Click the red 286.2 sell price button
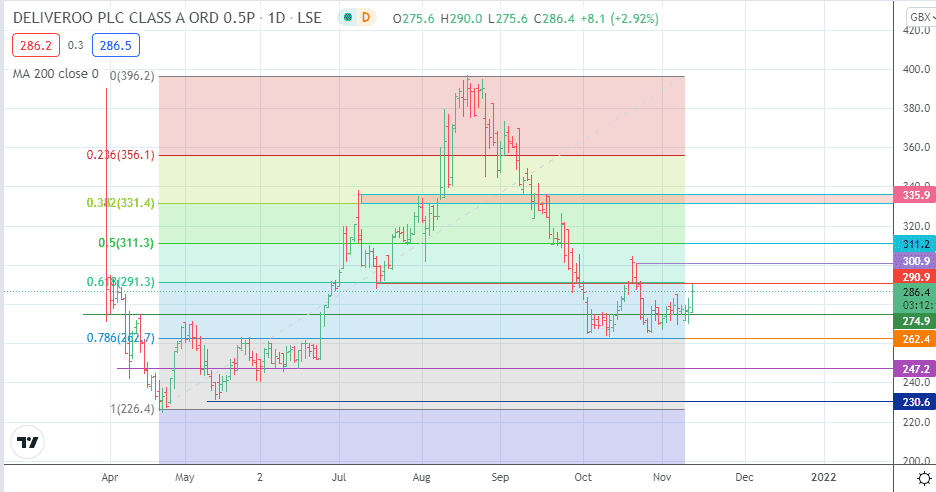 (36, 45)
